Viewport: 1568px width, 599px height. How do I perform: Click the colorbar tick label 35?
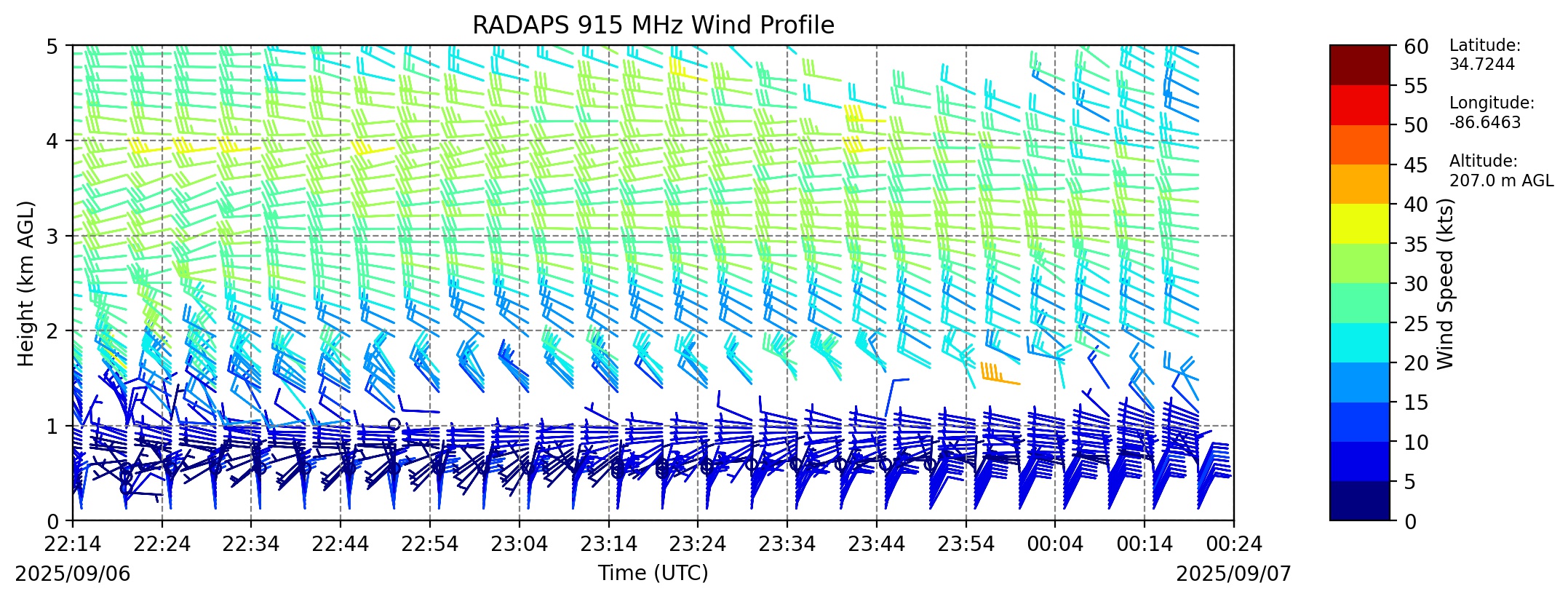tap(1416, 245)
